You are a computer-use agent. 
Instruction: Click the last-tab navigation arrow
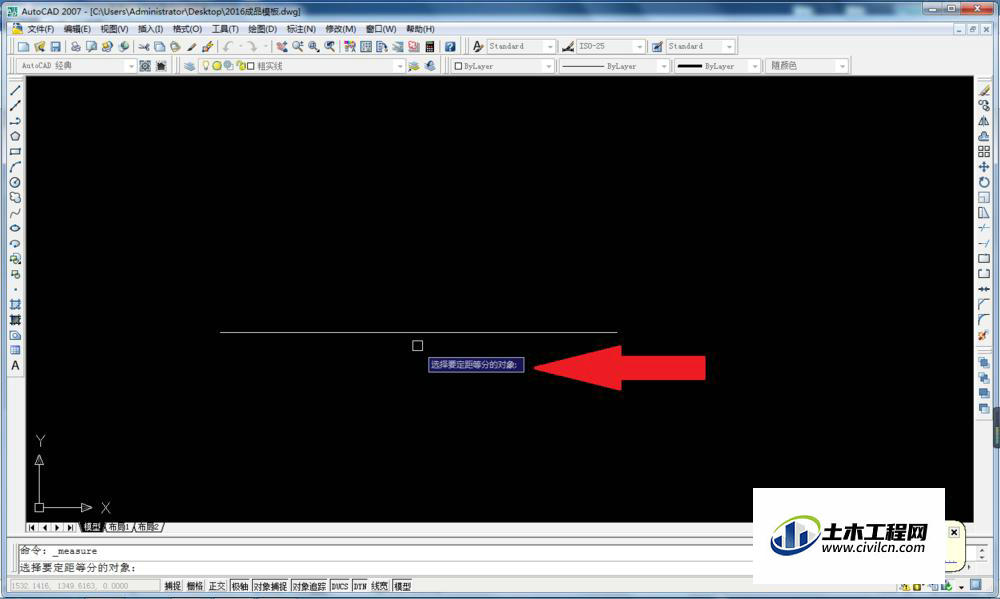70,528
